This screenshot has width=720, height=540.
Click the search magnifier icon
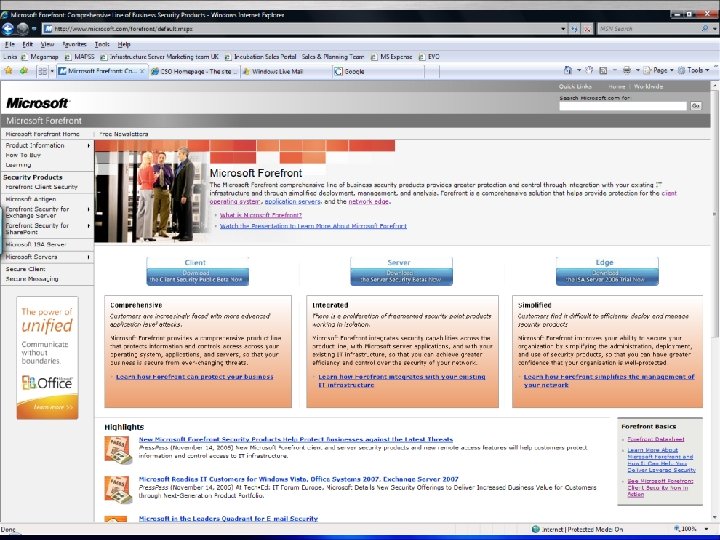click(705, 28)
